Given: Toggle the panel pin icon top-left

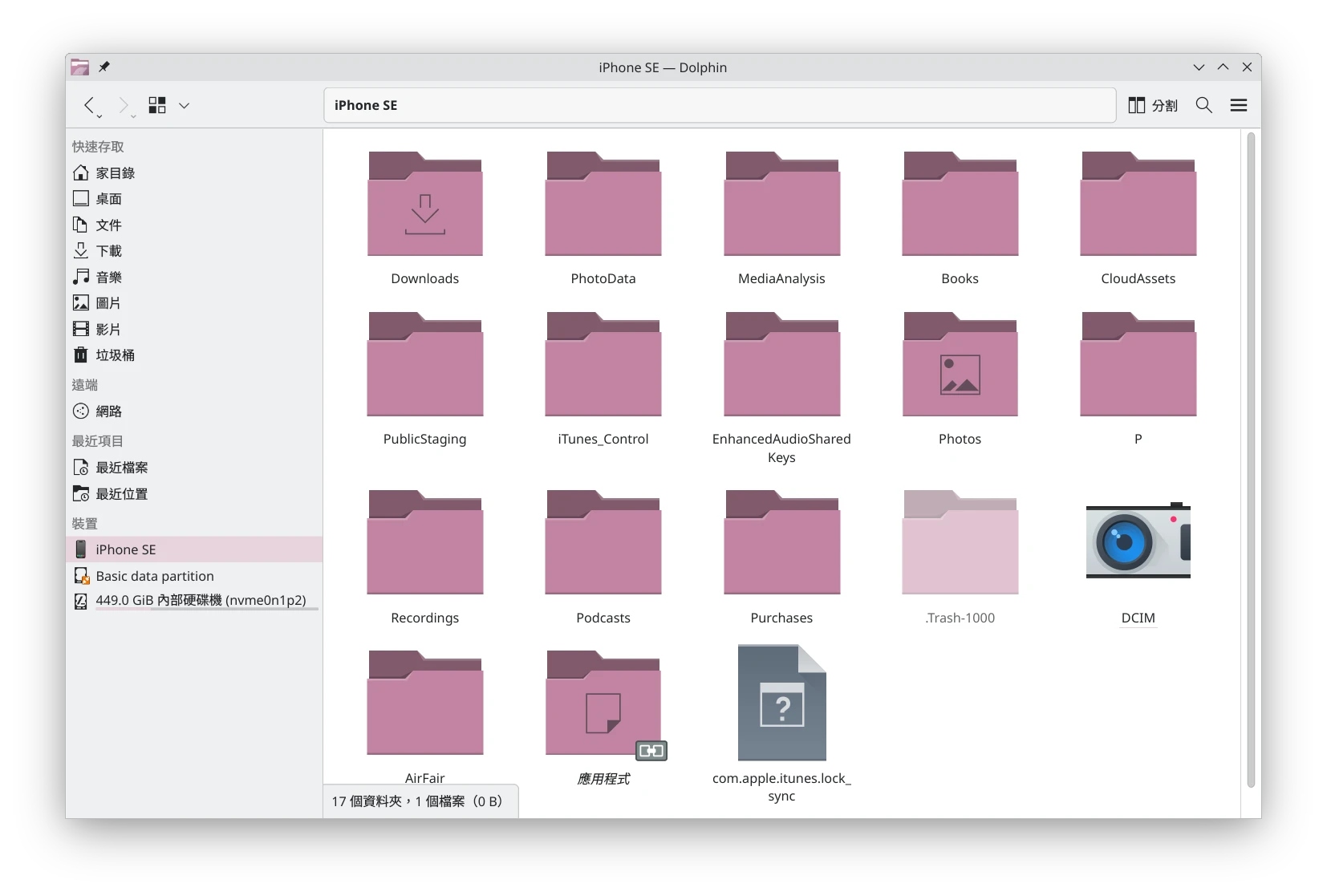Looking at the screenshot, I should click(104, 67).
